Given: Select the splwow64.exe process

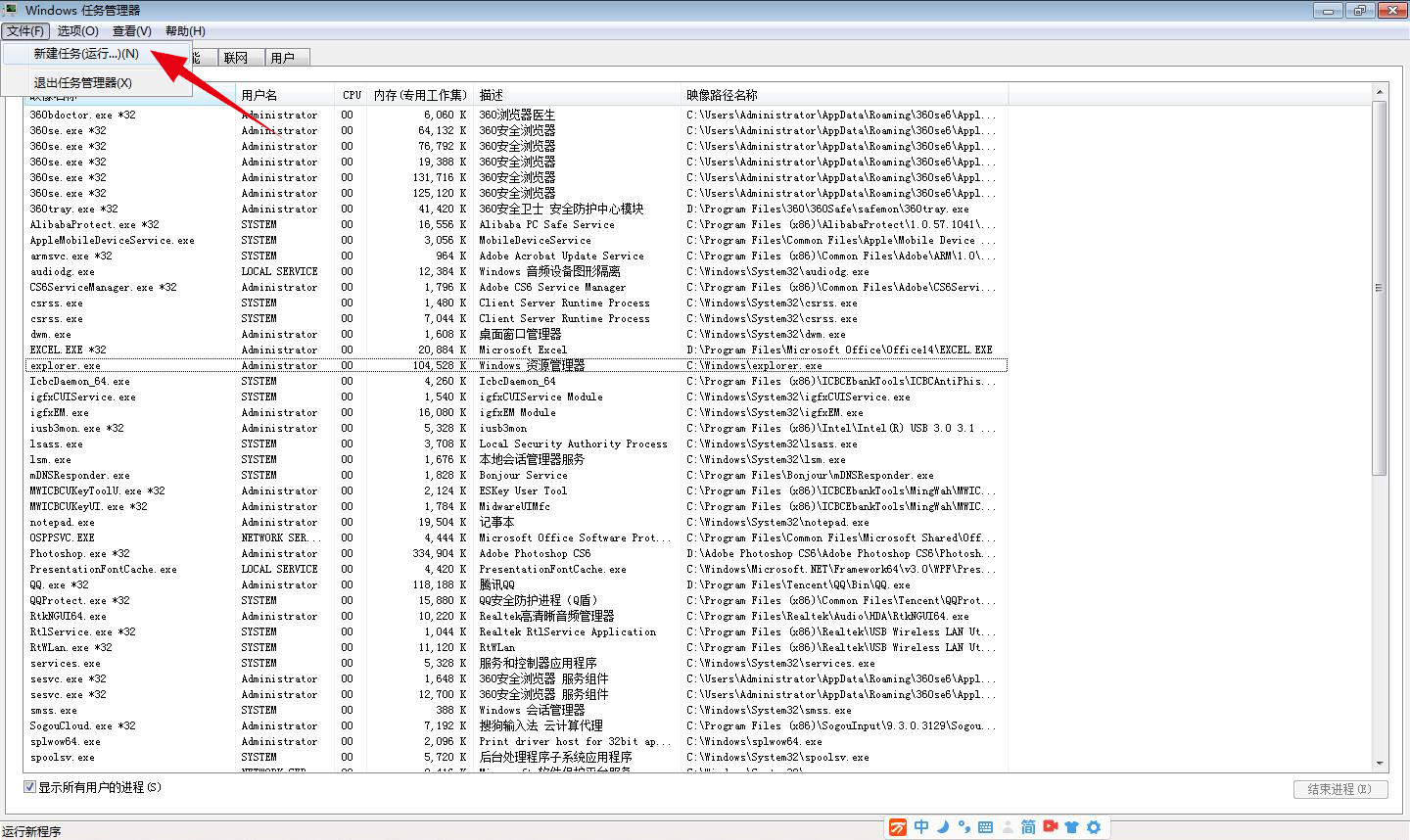Looking at the screenshot, I should click(516, 741).
